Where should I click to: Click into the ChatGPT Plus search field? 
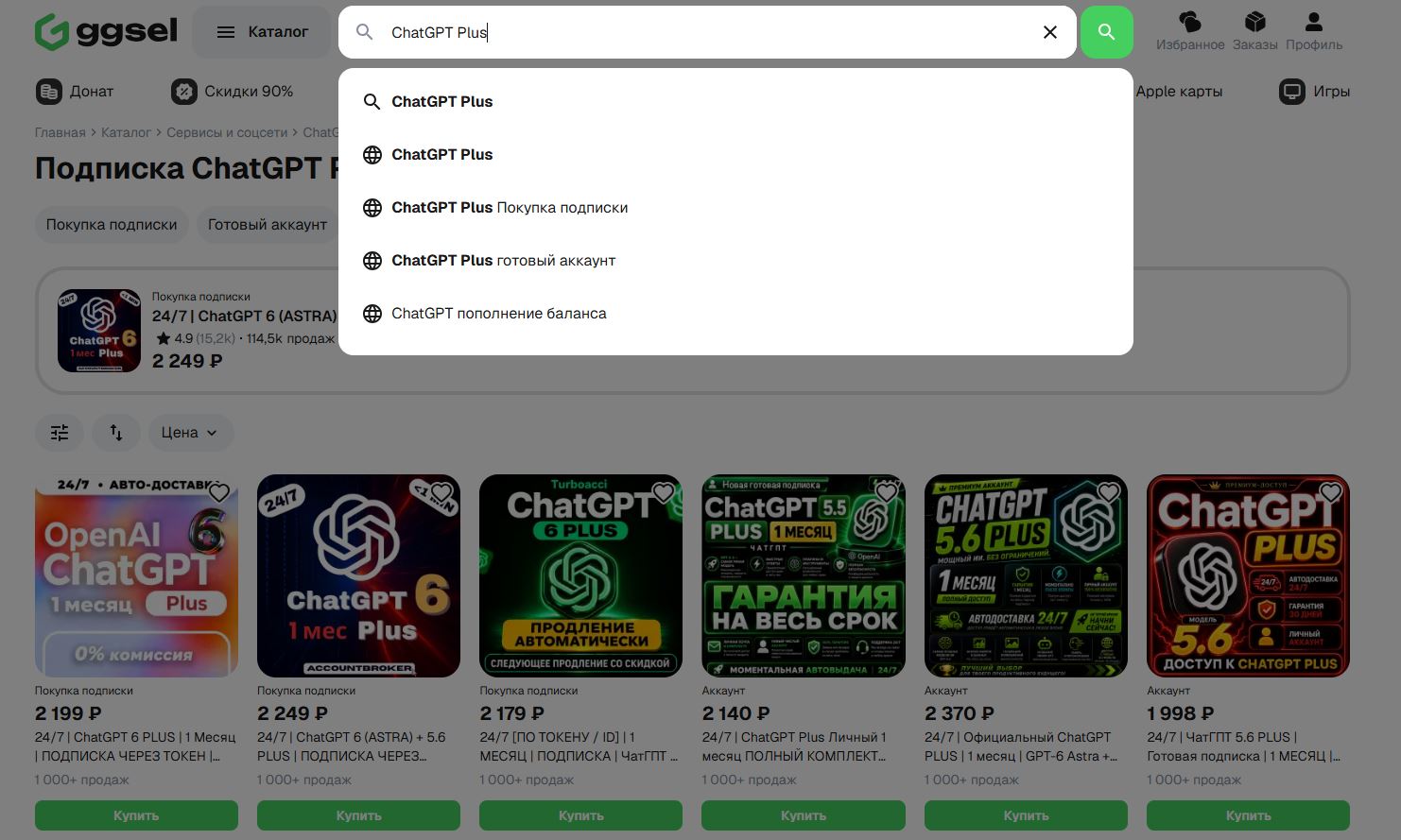[709, 32]
